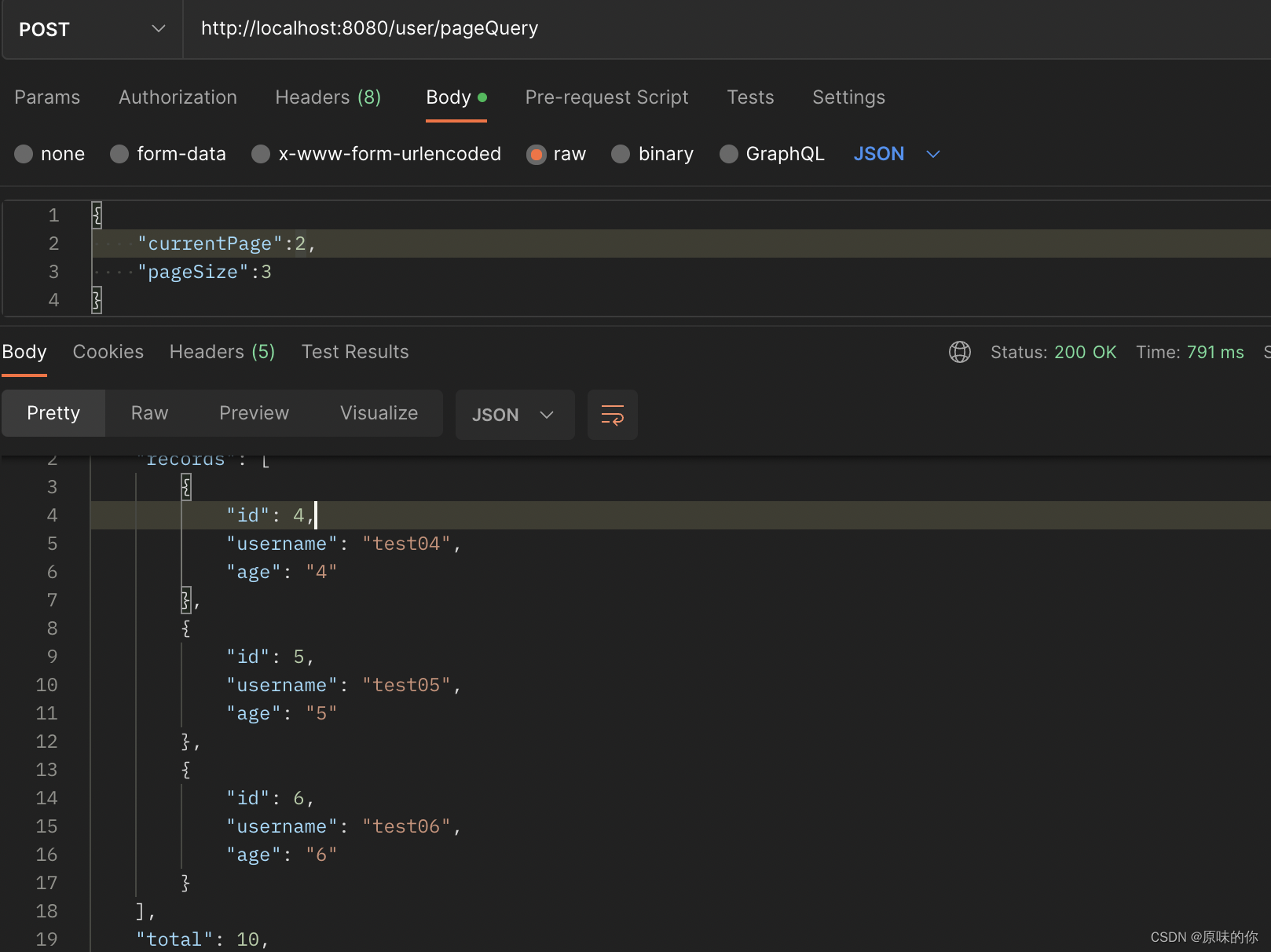Viewport: 1271px width, 952px height.
Task: Select the Pretty view button
Action: (53, 413)
